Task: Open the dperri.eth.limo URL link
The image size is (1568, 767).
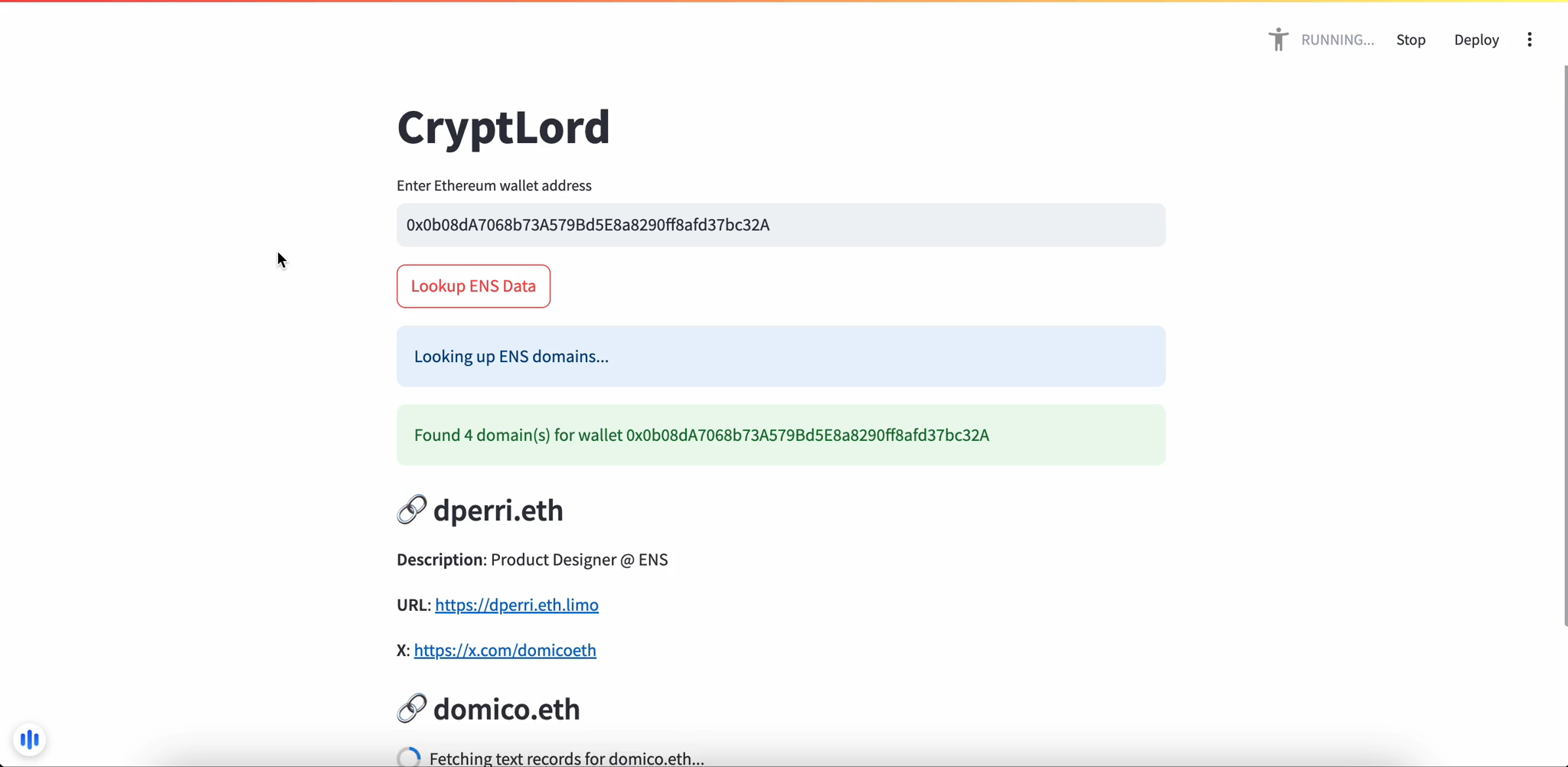Action: (x=516, y=604)
